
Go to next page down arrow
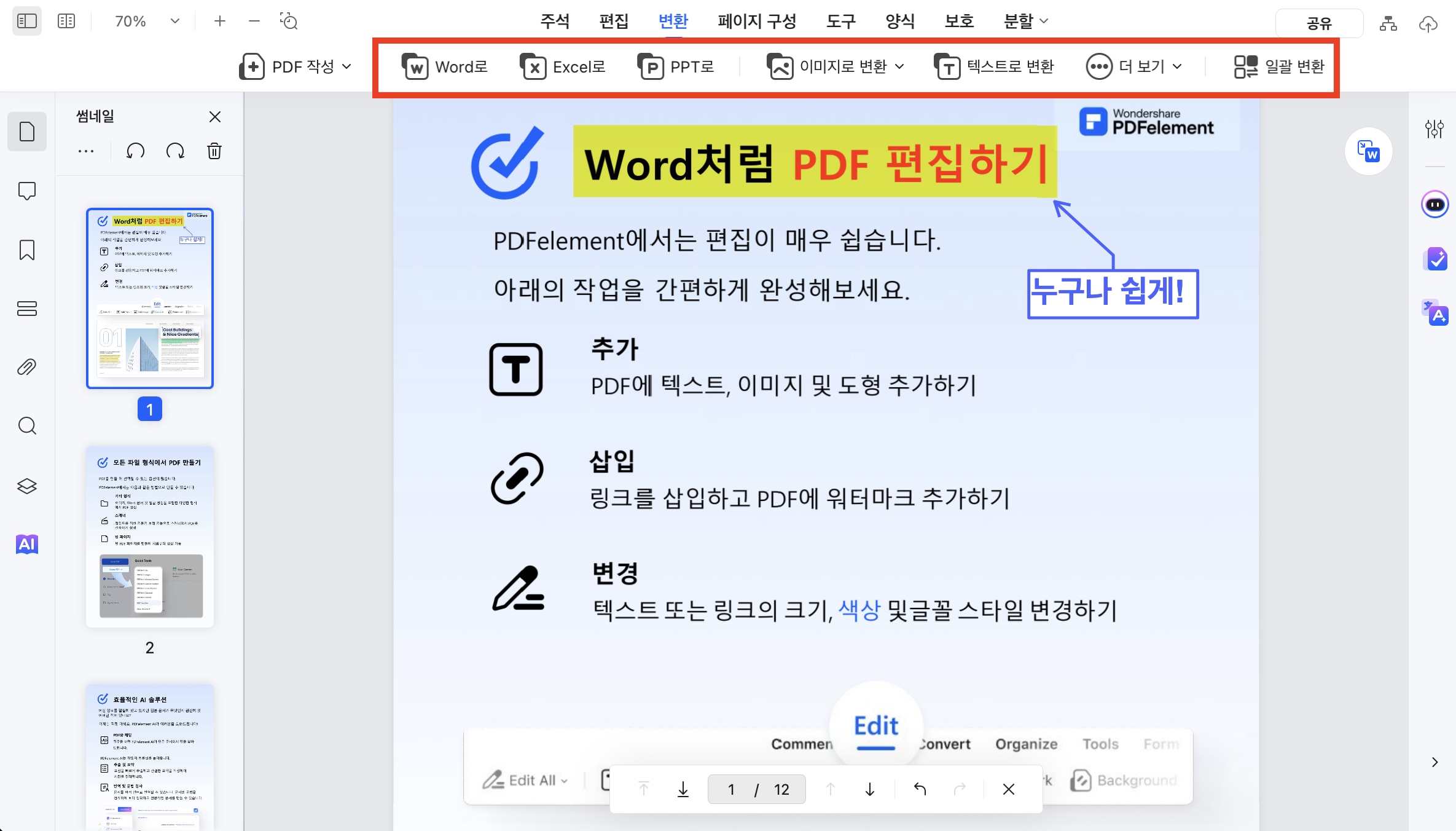click(x=870, y=789)
